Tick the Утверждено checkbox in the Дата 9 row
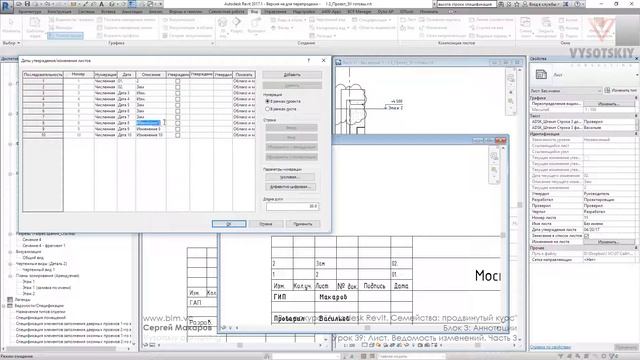Screen dimensions: 640x360 click(x=178, y=129)
